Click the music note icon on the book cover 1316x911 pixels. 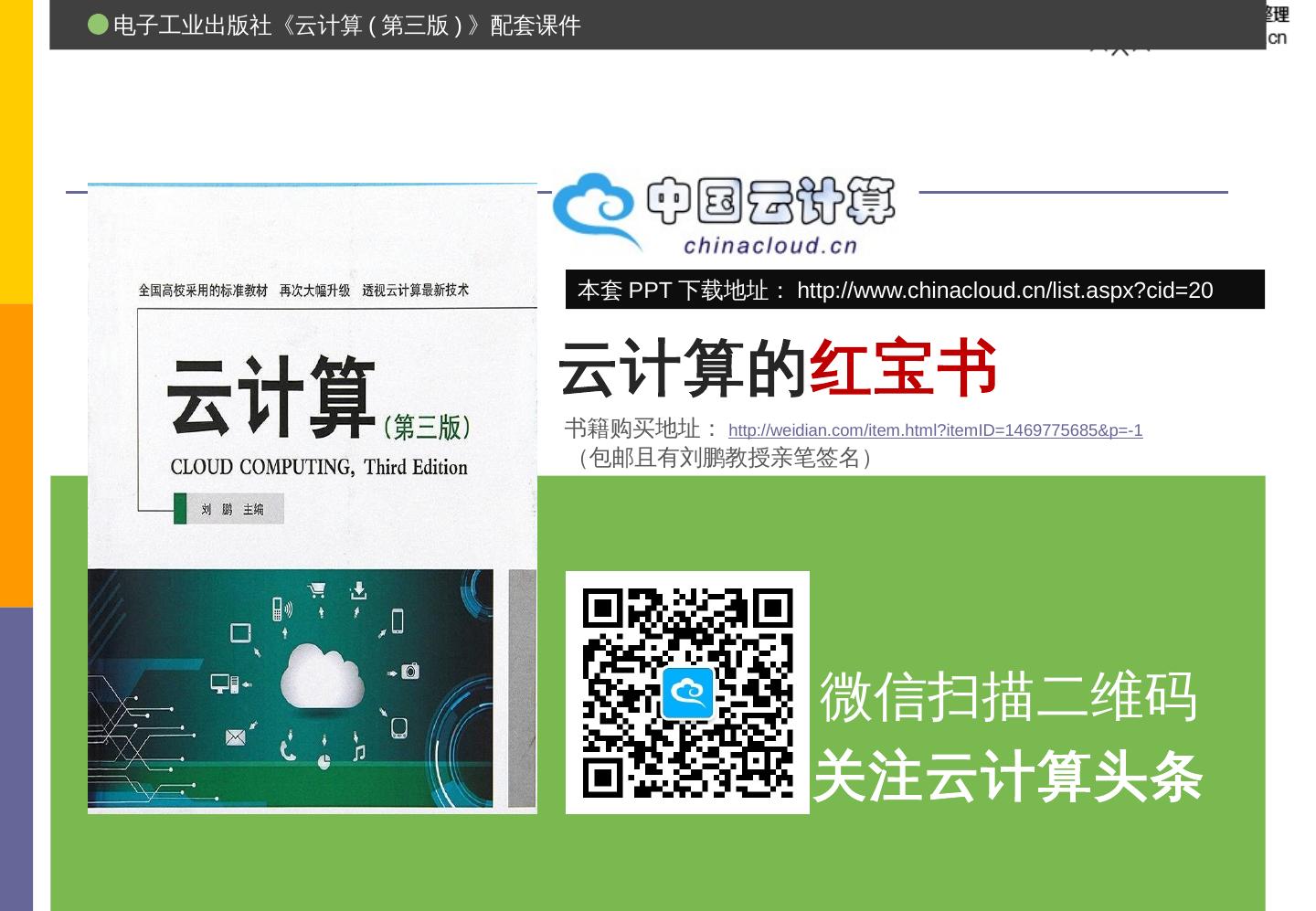click(359, 752)
